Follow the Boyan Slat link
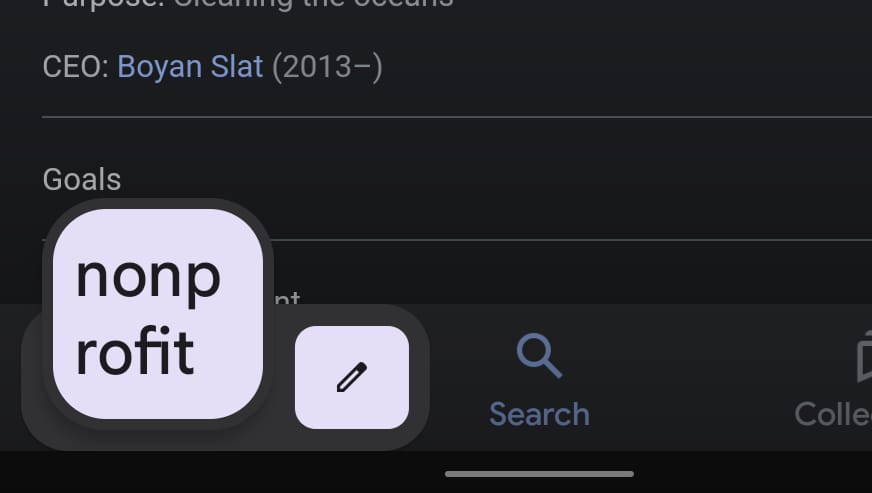This screenshot has width=872, height=493. pyautogui.click(x=190, y=67)
